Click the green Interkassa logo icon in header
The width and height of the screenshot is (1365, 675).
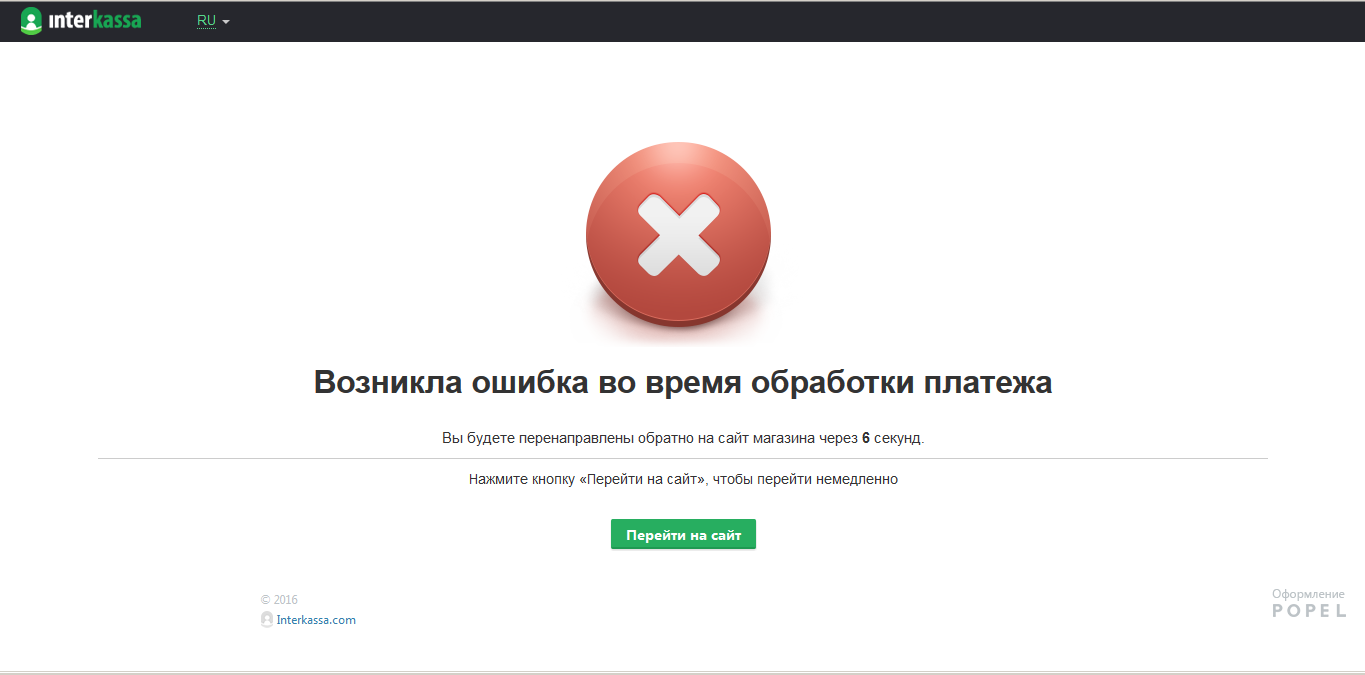point(31,21)
